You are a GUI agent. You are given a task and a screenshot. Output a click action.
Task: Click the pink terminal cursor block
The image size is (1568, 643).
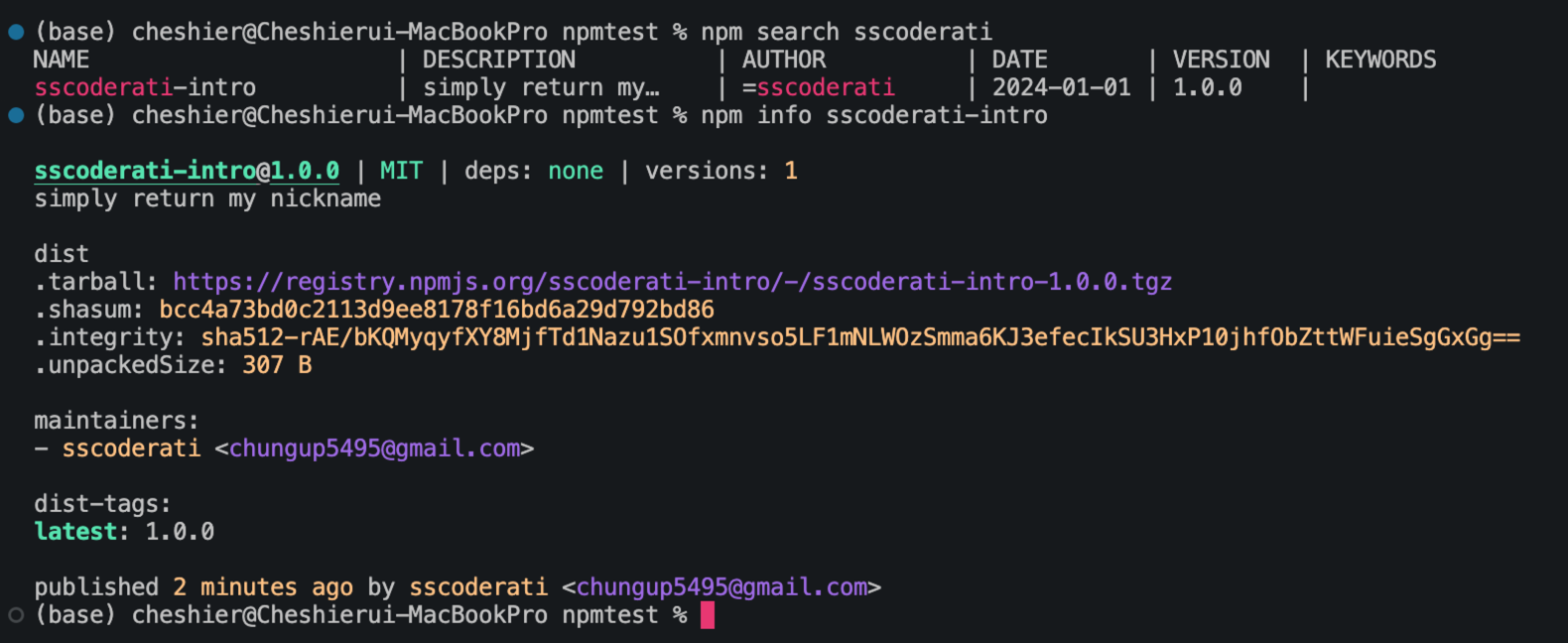[x=708, y=615]
